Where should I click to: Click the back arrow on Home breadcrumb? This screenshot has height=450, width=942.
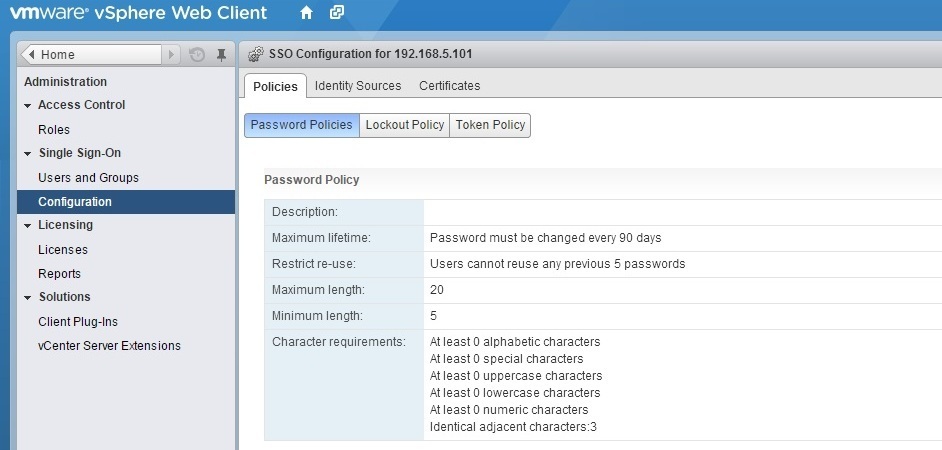[31, 55]
